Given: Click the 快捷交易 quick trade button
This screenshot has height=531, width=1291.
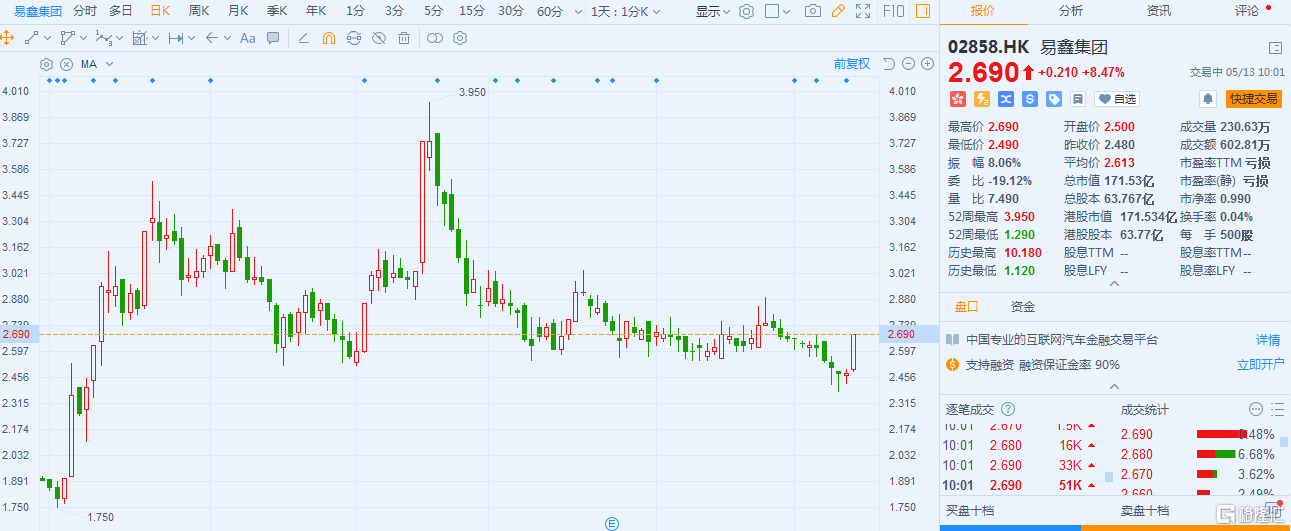Looking at the screenshot, I should [1254, 99].
